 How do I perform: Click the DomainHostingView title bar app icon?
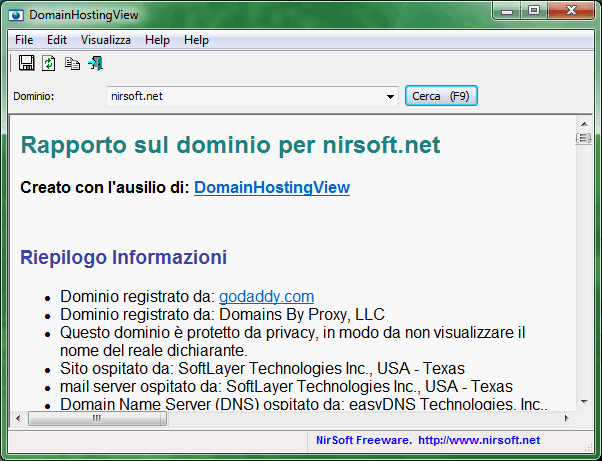click(x=17, y=15)
